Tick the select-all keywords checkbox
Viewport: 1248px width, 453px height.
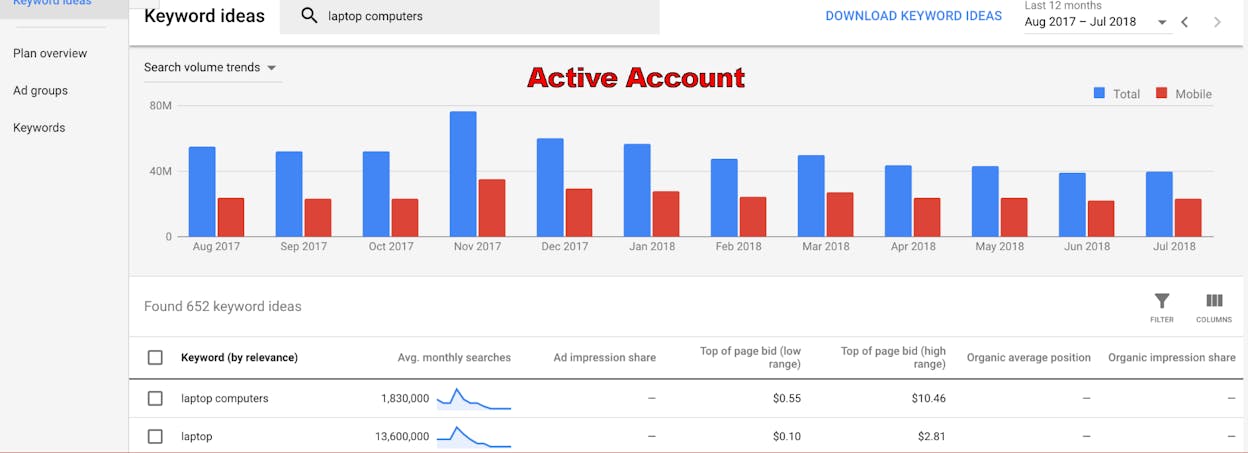[x=155, y=357]
